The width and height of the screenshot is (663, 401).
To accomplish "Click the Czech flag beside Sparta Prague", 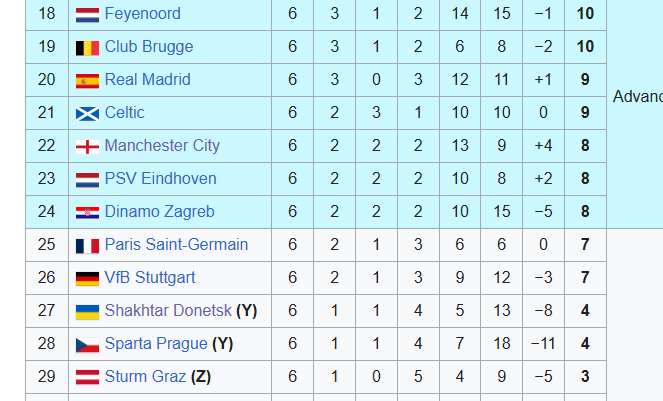I will pyautogui.click(x=88, y=345).
